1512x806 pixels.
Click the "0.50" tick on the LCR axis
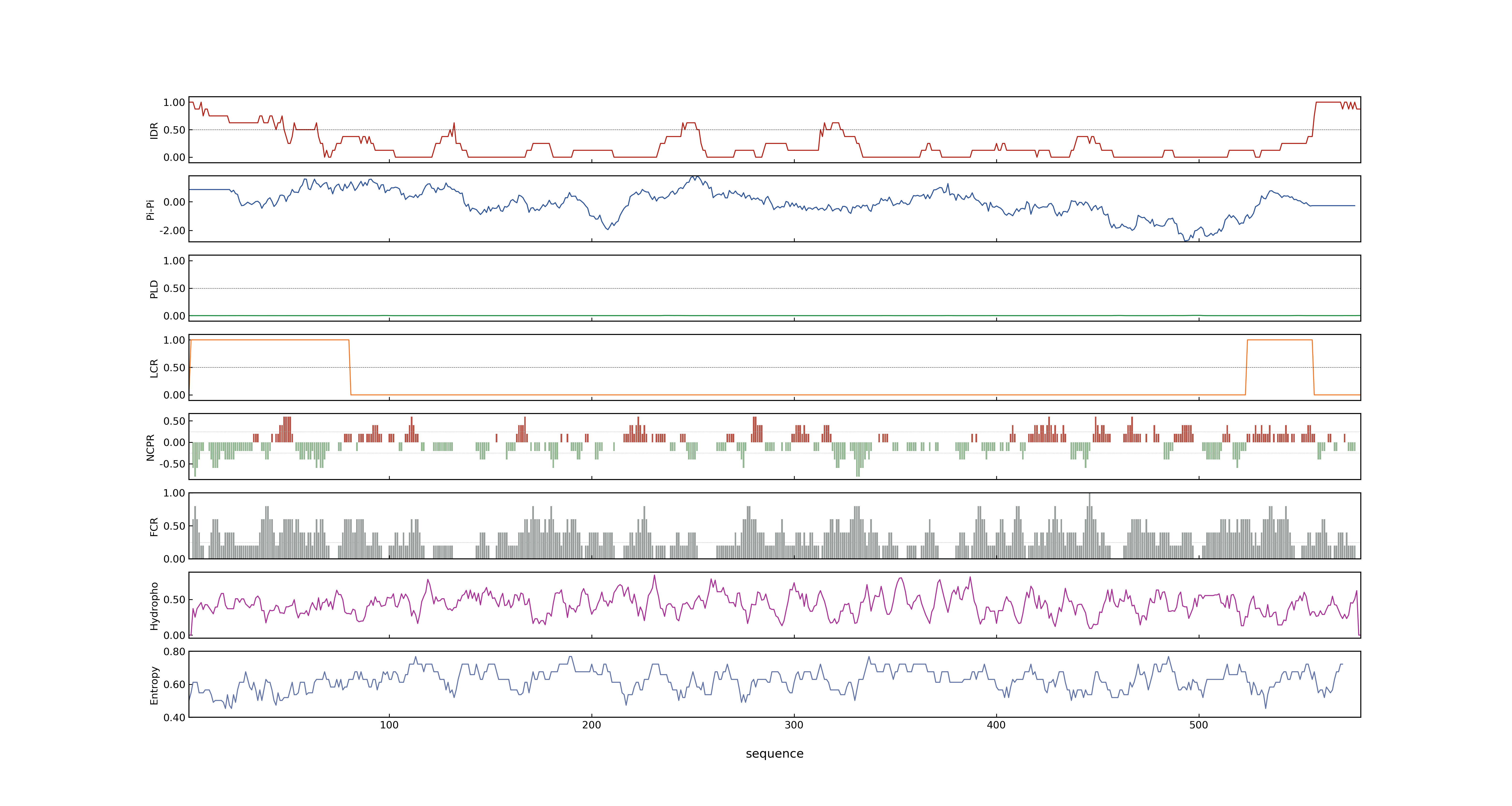point(174,367)
